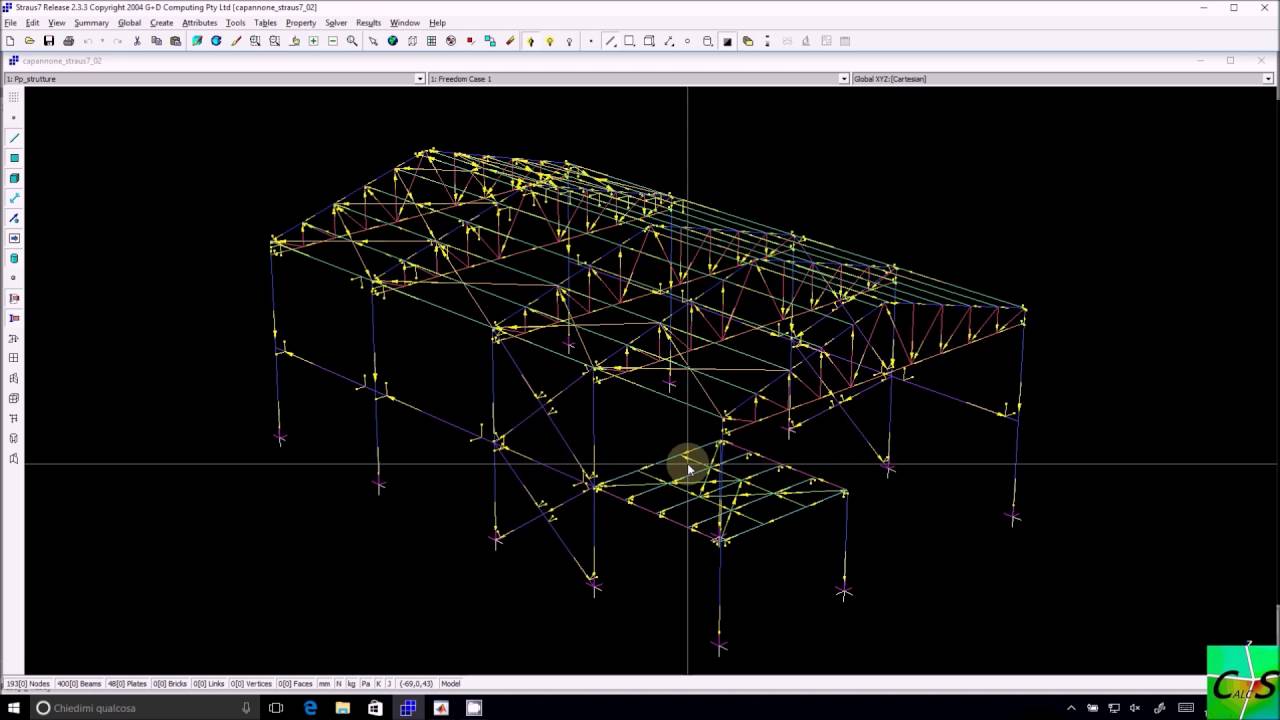1280x720 pixels.
Task: Click the '48[0] Plates' status entry
Action: [127, 684]
